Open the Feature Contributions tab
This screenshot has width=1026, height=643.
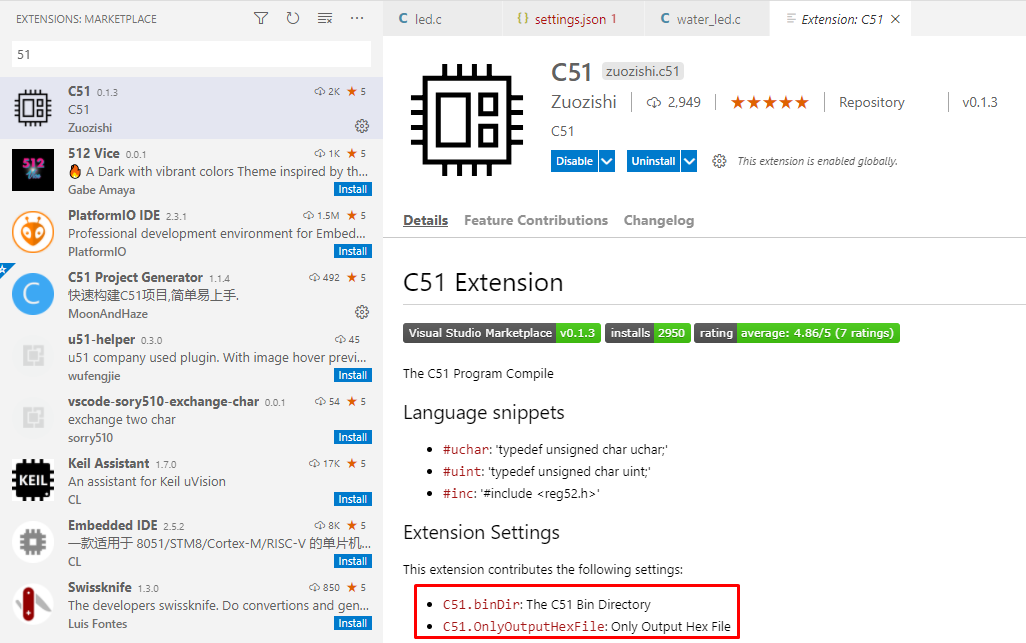(x=537, y=220)
